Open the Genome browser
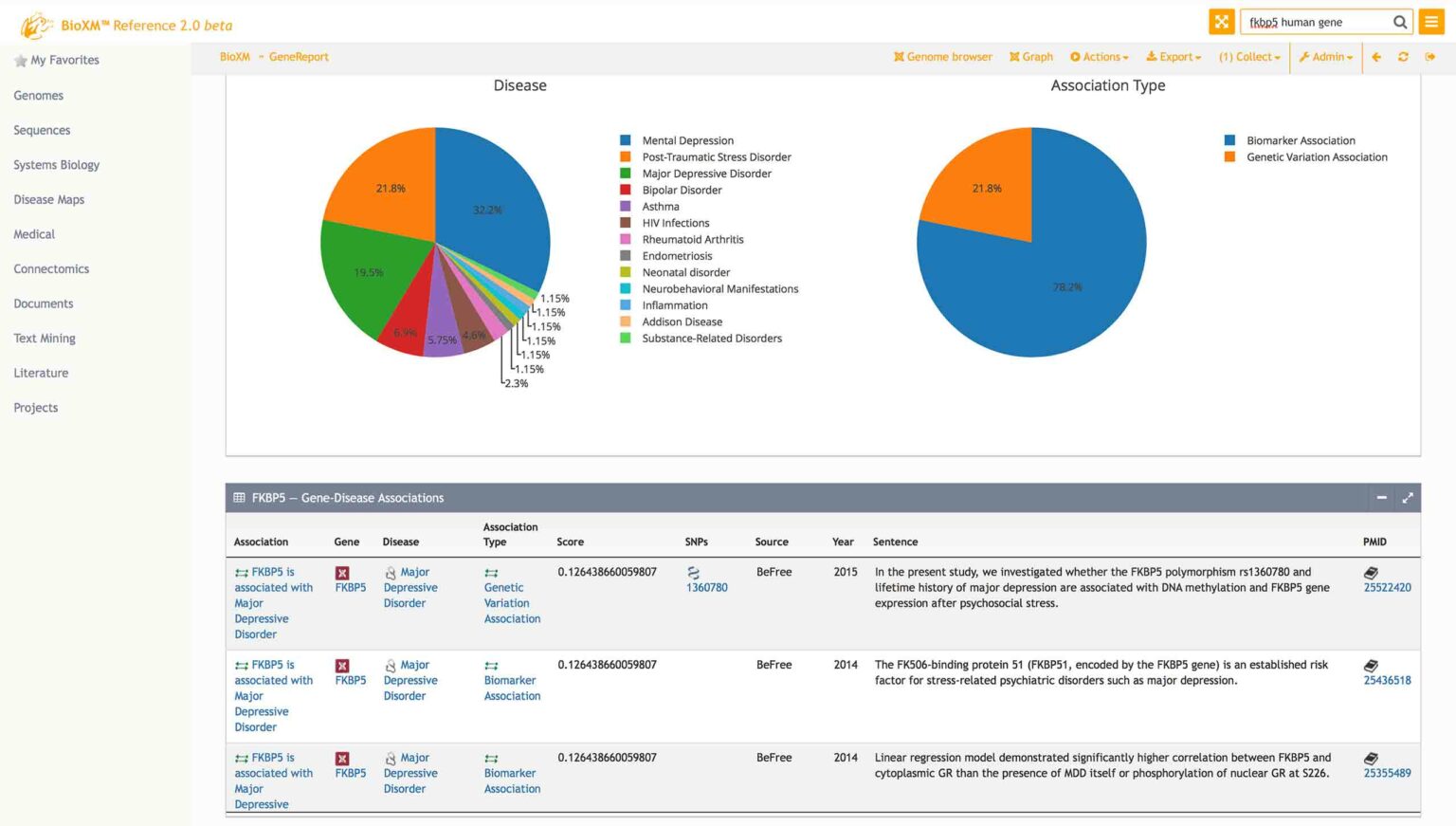 [x=942, y=57]
